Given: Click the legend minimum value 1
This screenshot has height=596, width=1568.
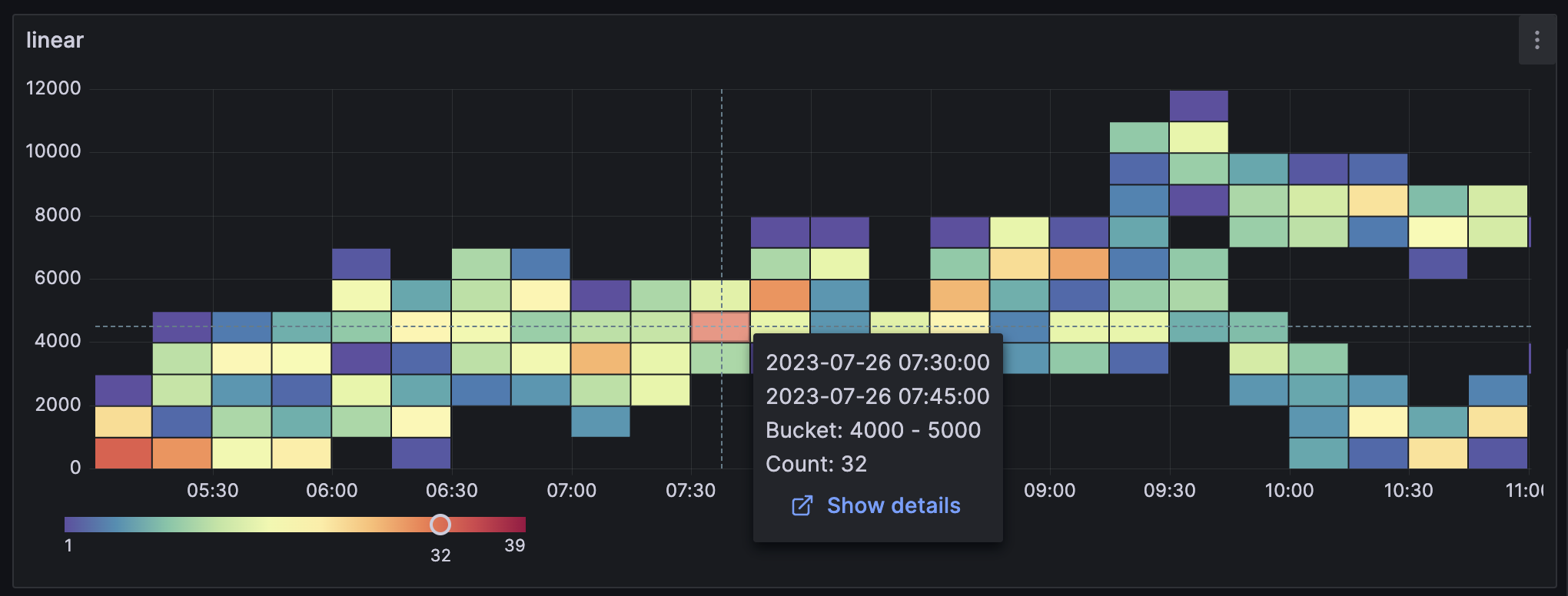Looking at the screenshot, I should tap(68, 545).
